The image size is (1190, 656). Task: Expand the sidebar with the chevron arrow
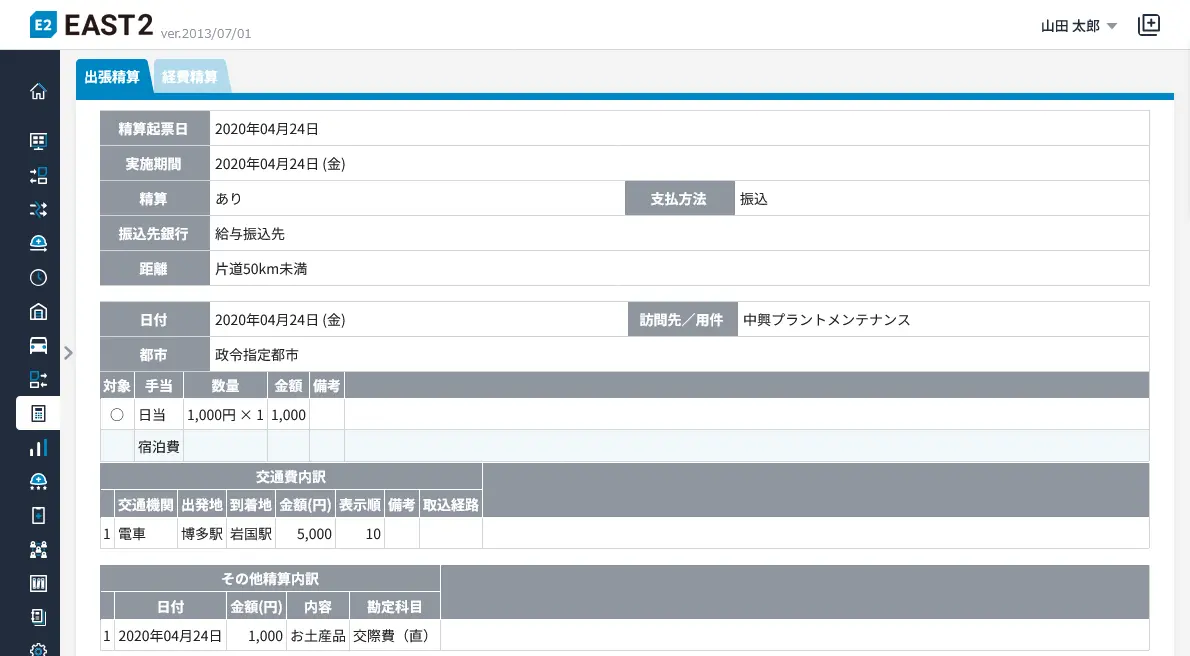68,352
